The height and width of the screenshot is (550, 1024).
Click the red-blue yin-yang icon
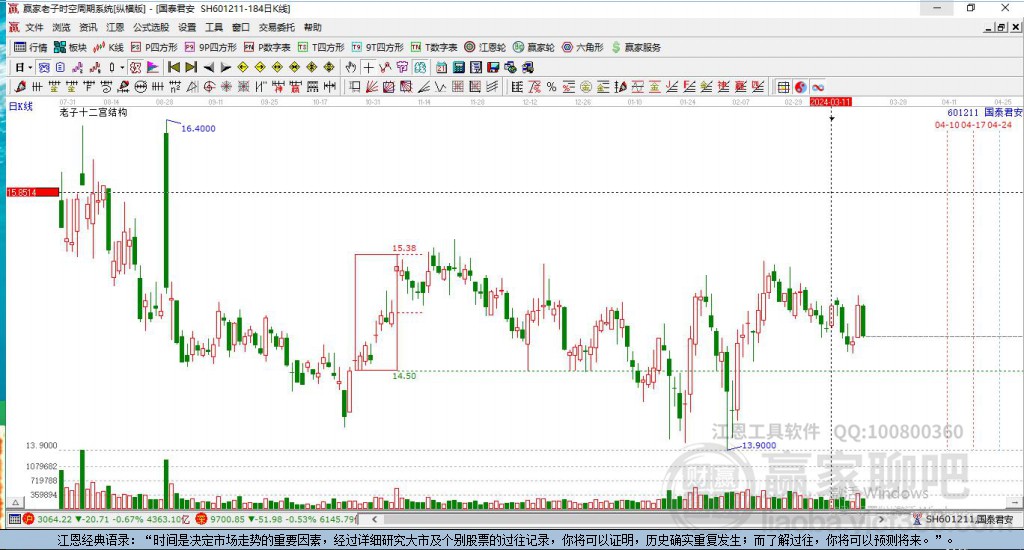pos(801,87)
